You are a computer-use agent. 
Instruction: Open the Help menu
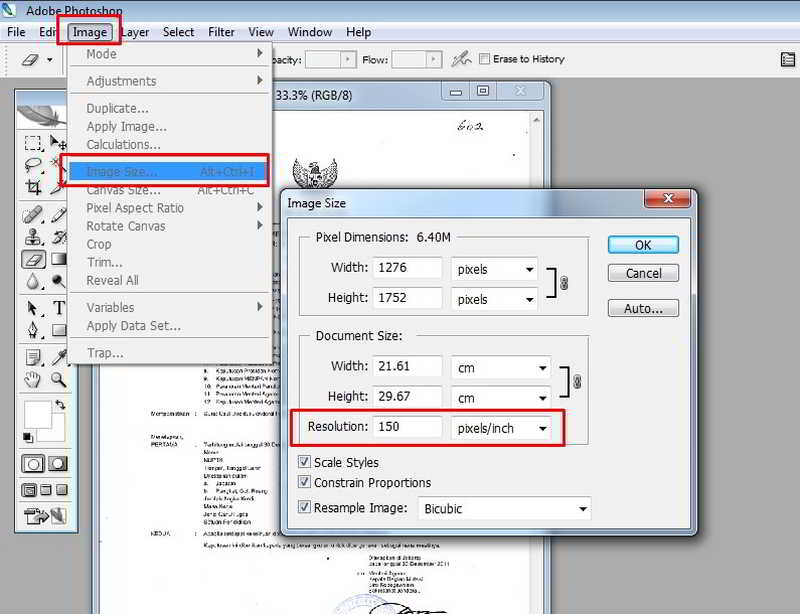[x=358, y=32]
